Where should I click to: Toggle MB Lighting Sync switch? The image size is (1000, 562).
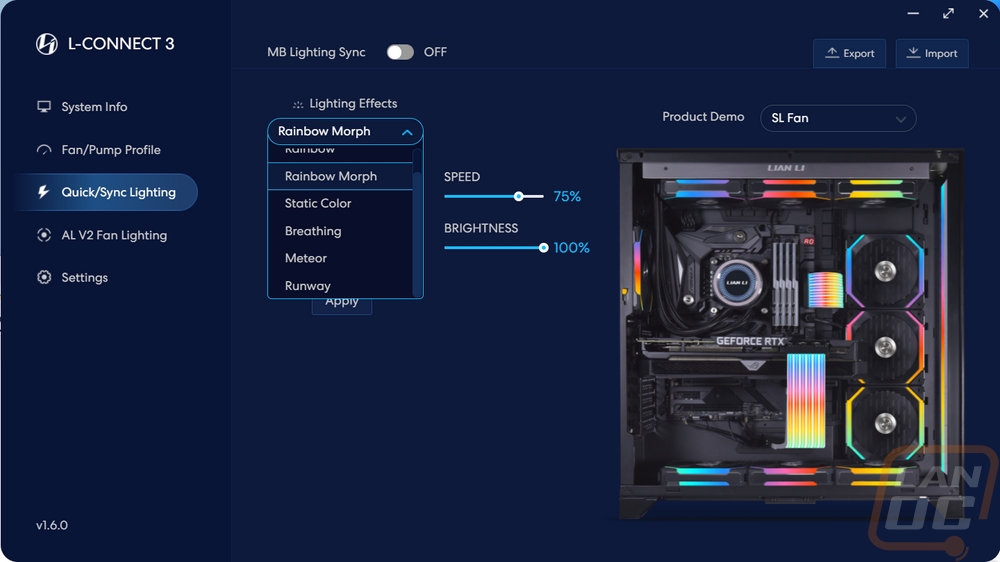coord(400,52)
